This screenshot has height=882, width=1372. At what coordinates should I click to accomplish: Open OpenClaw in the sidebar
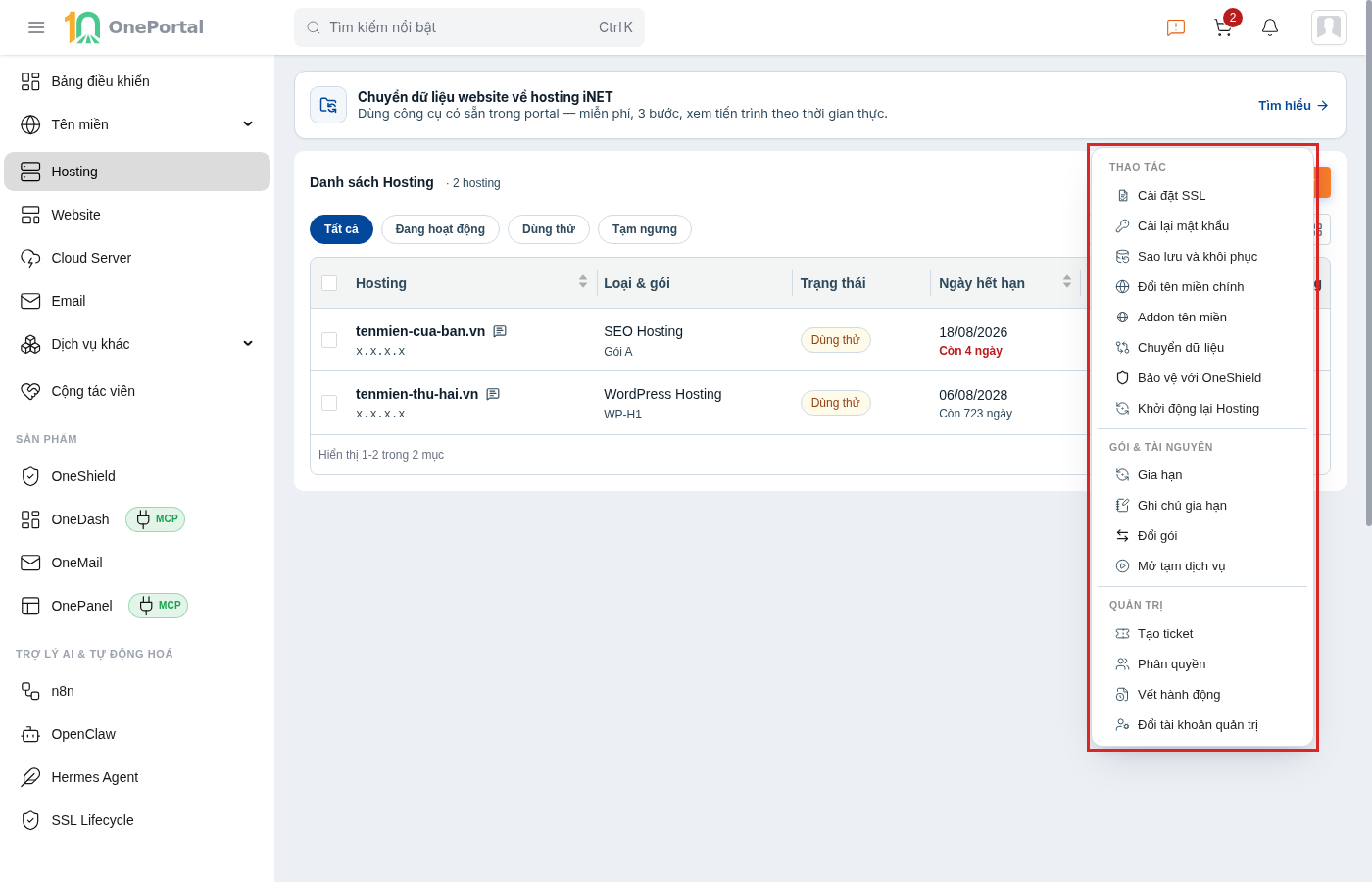click(x=137, y=734)
